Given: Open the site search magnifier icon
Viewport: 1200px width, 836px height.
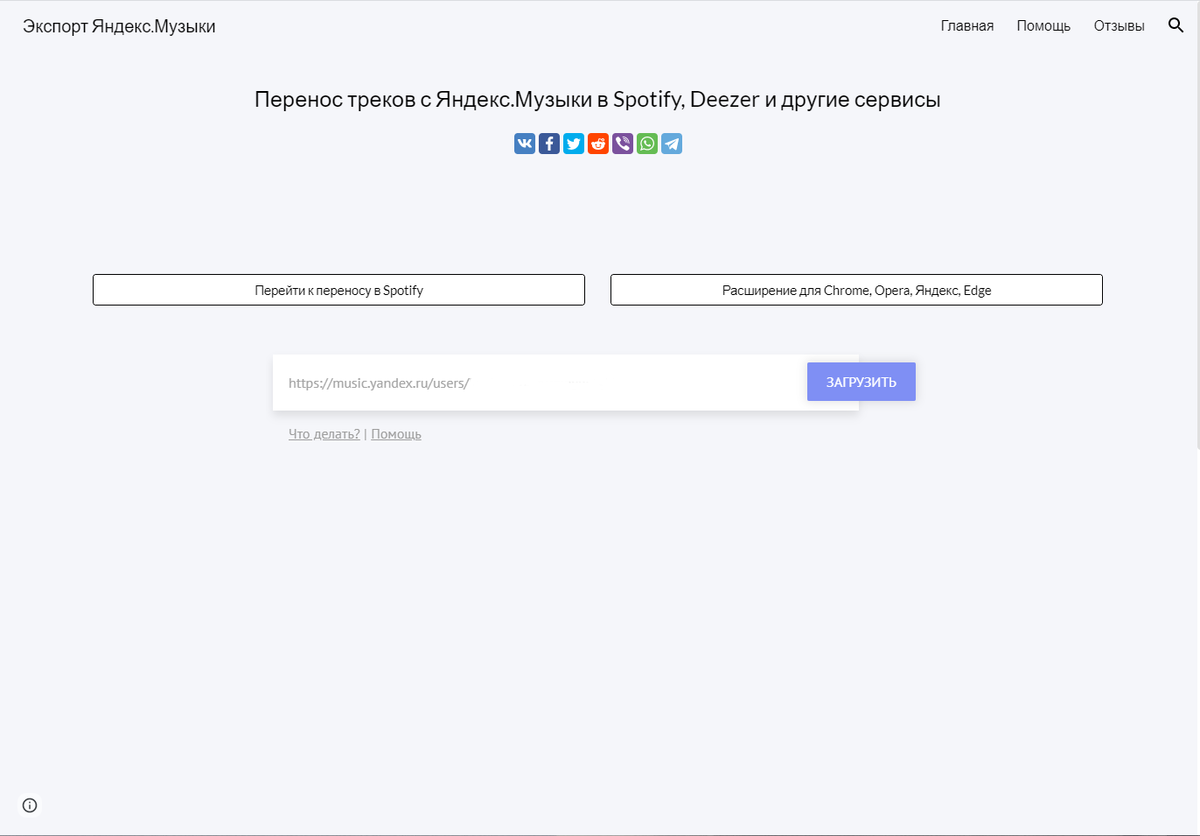Looking at the screenshot, I should coord(1176,26).
